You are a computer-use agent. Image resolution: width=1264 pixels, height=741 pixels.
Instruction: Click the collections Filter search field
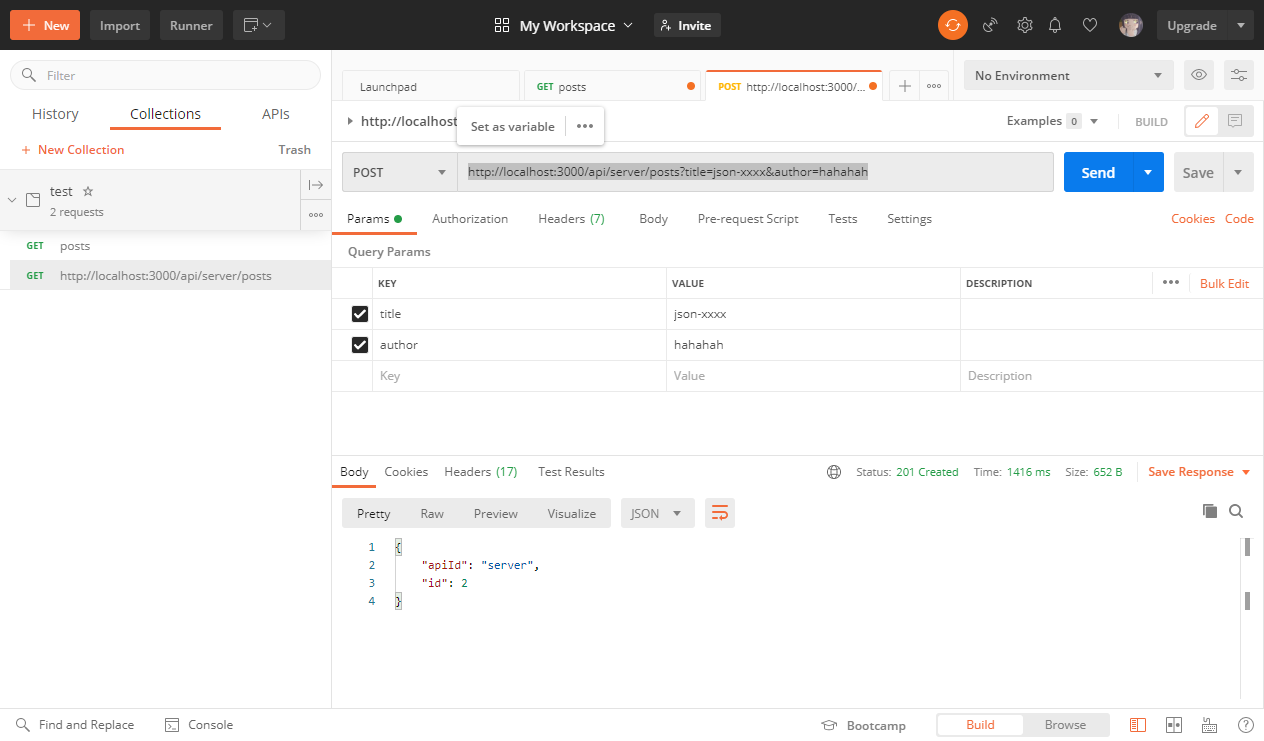[x=165, y=75]
